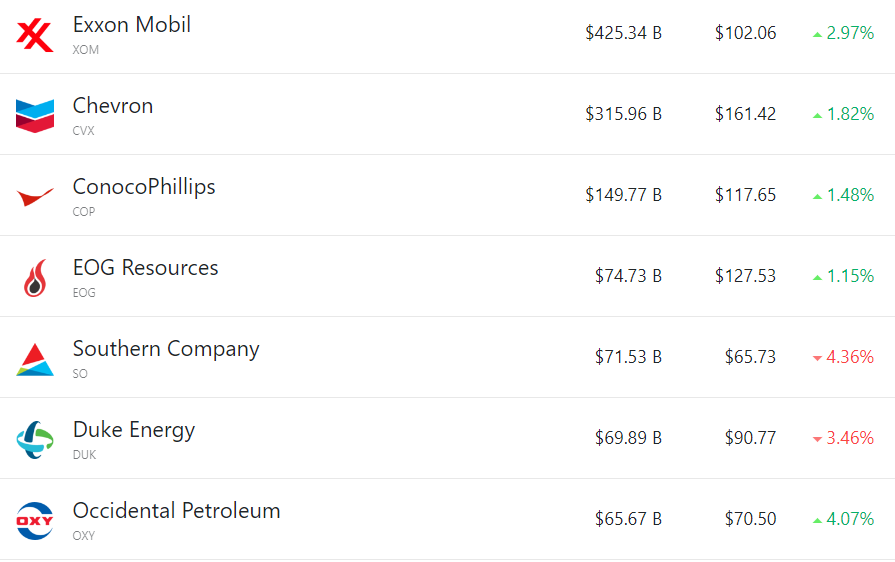This screenshot has height=562, width=895.
Task: Click the XOM ticker symbol
Action: (x=86, y=50)
